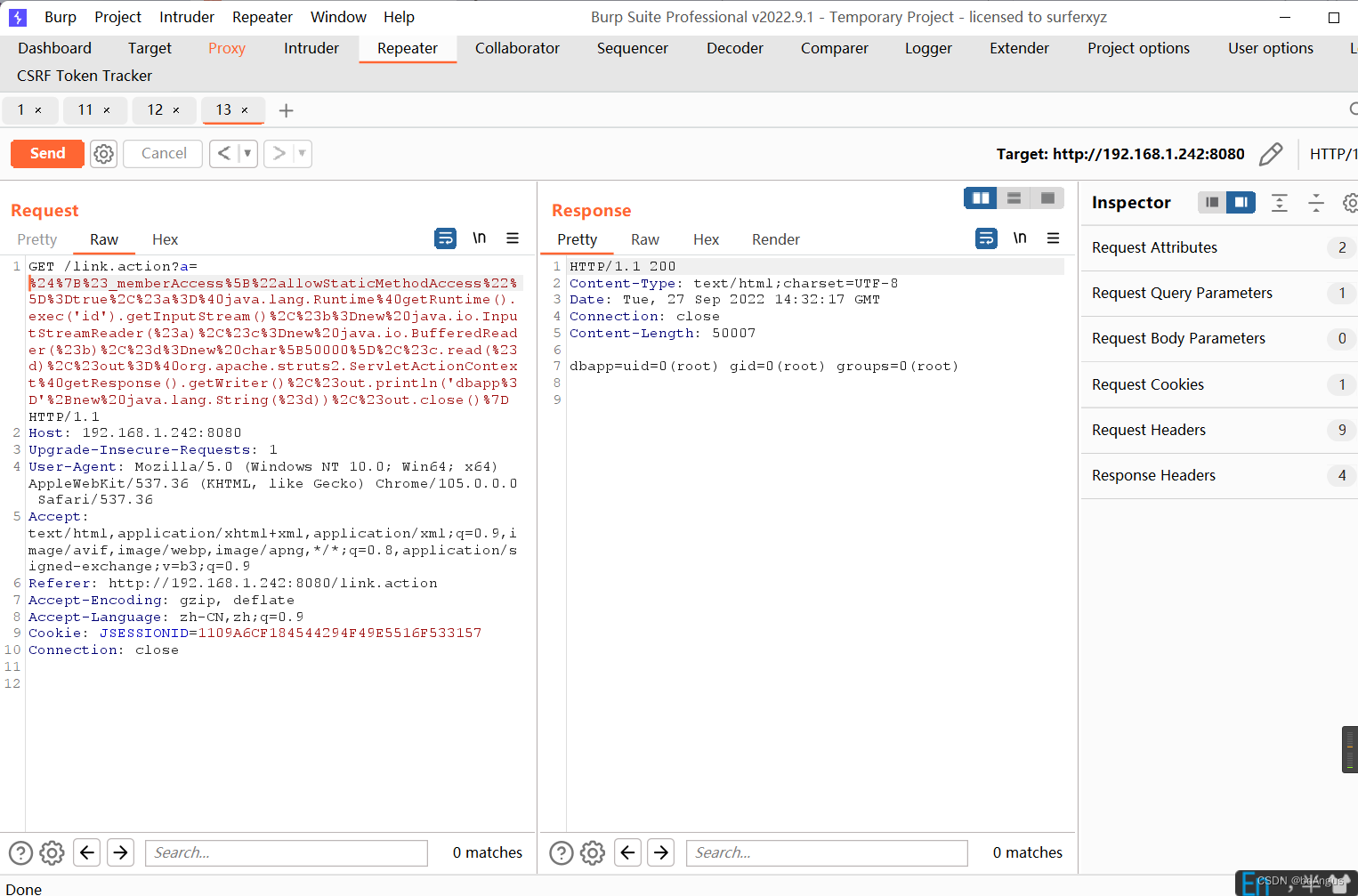Expand Request Cookies section
1358x896 pixels.
tap(1219, 384)
